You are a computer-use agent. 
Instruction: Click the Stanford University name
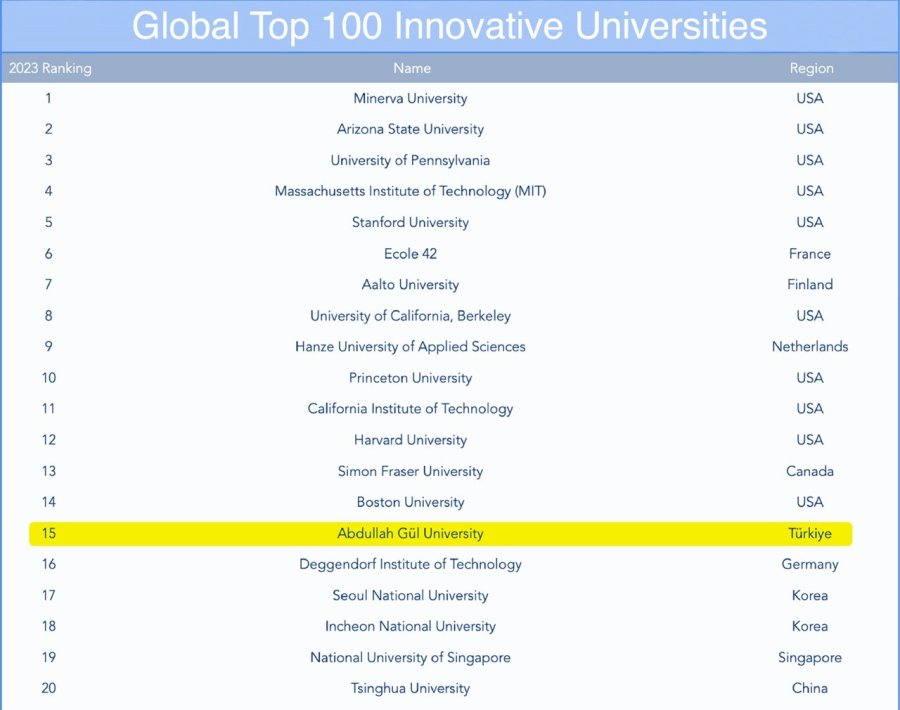tap(410, 222)
